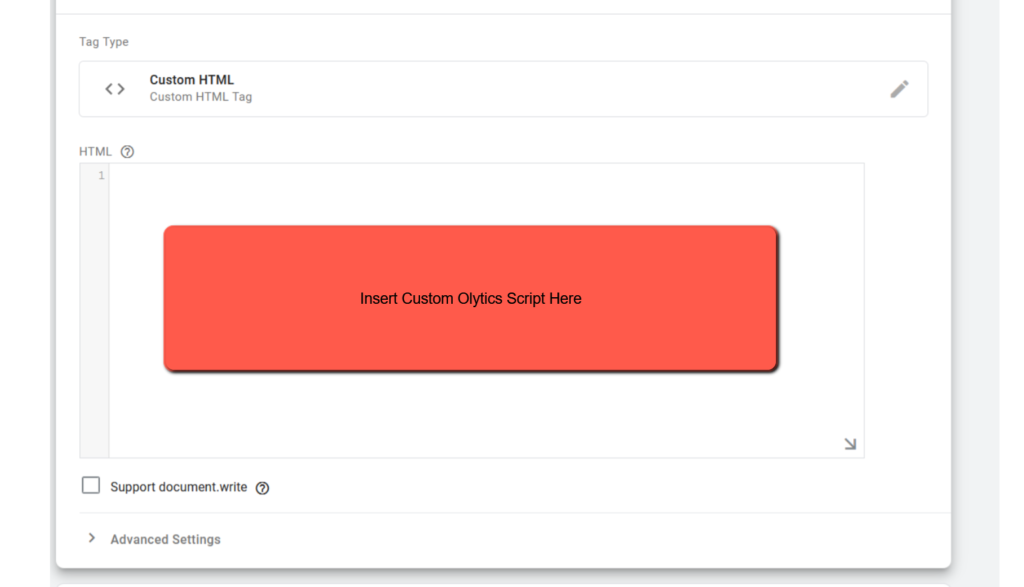Open help icon beside Support document.write
The height and width of the screenshot is (587, 1024).
[x=262, y=488]
